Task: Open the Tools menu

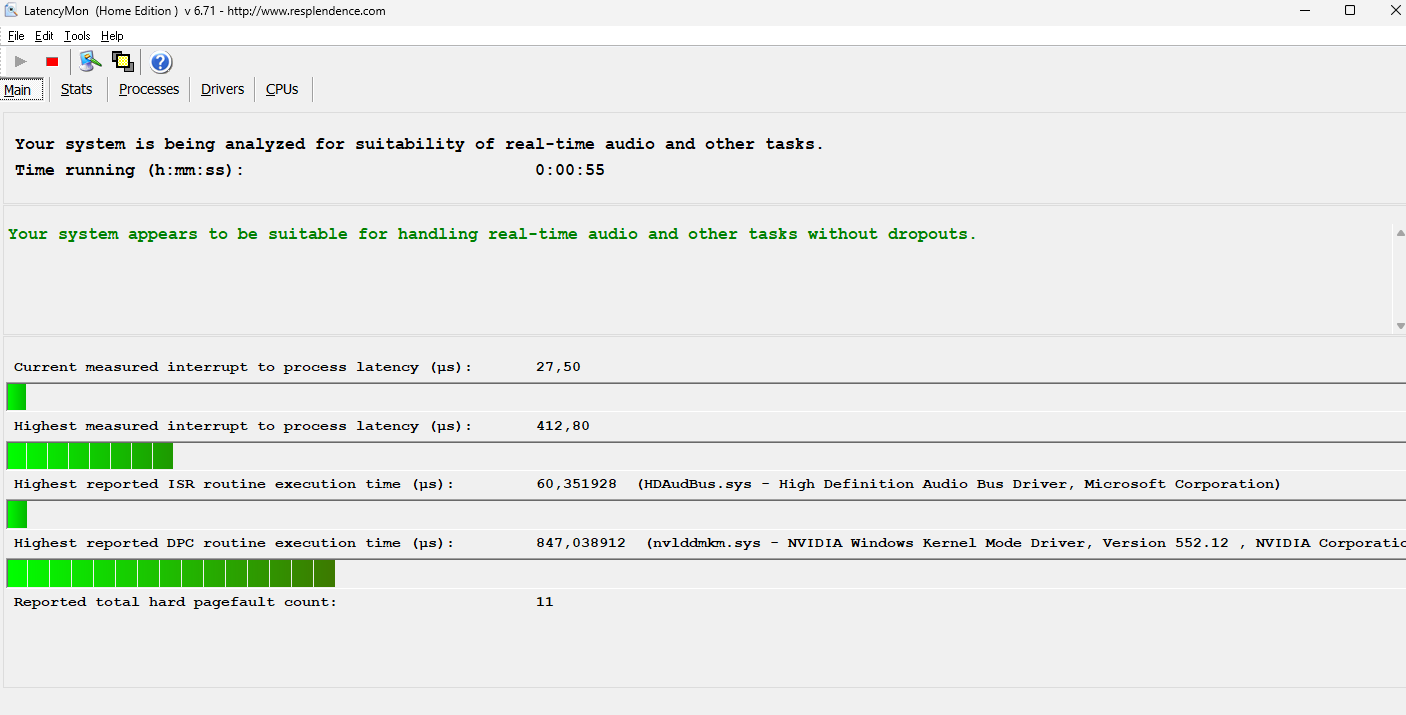Action: 77,36
